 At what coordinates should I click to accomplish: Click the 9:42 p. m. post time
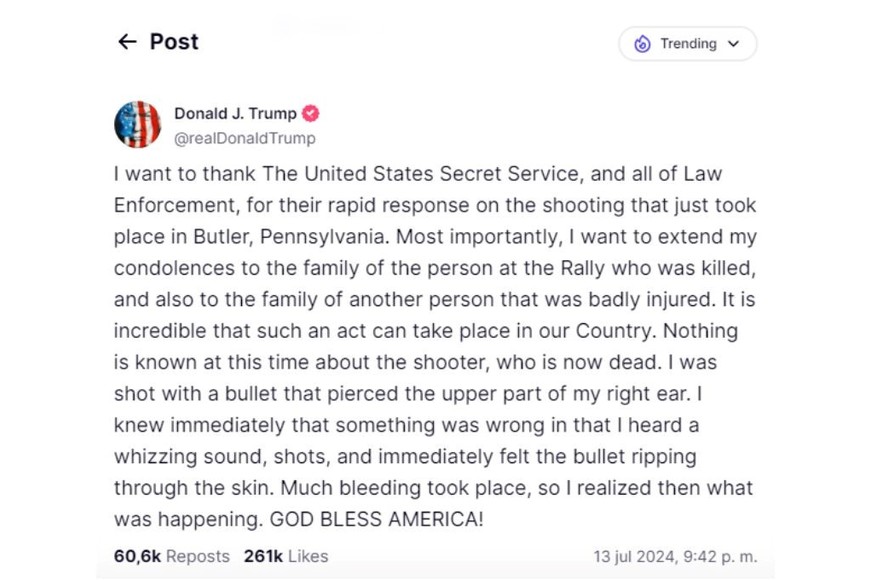click(714, 556)
